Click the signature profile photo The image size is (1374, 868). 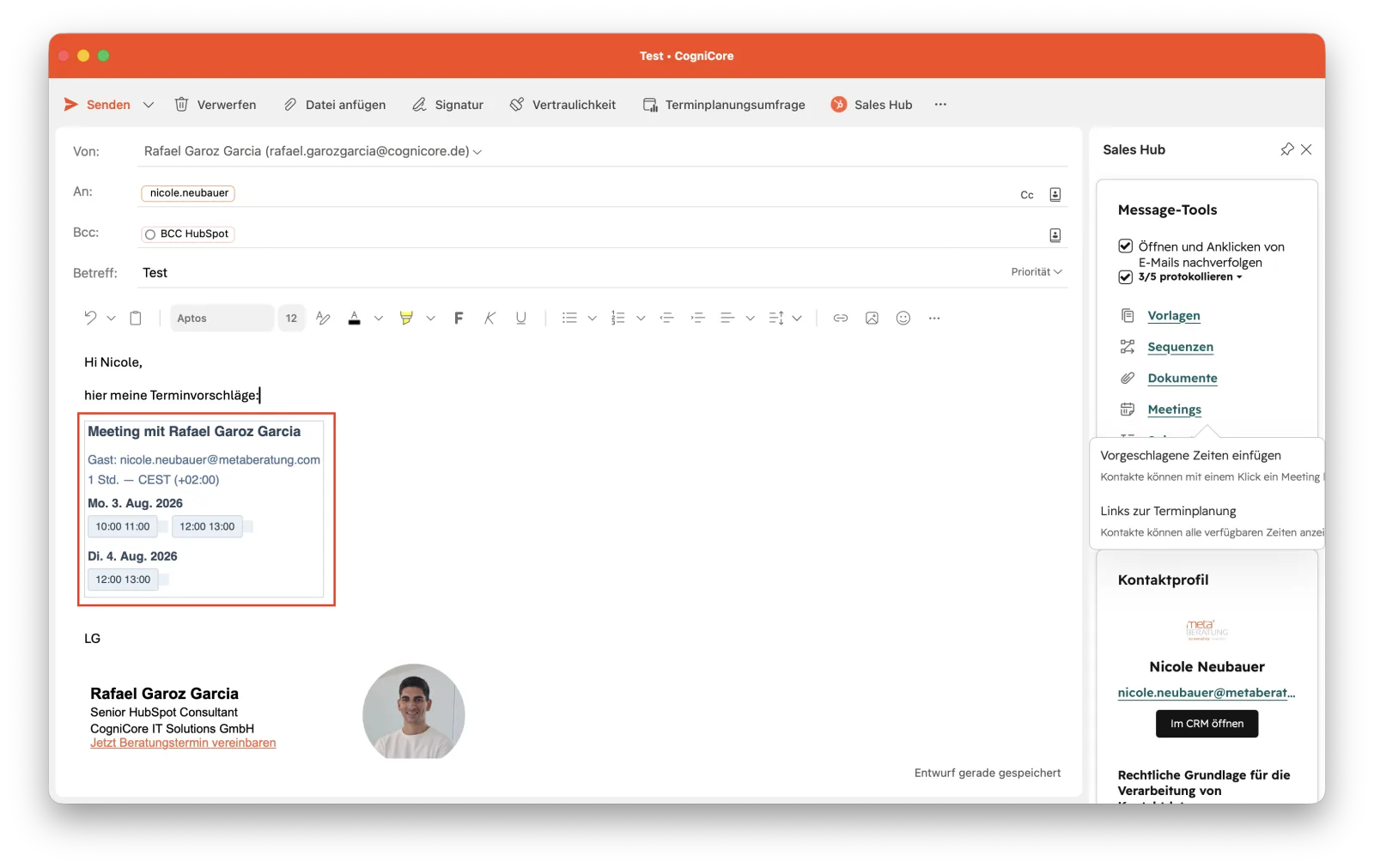click(414, 712)
